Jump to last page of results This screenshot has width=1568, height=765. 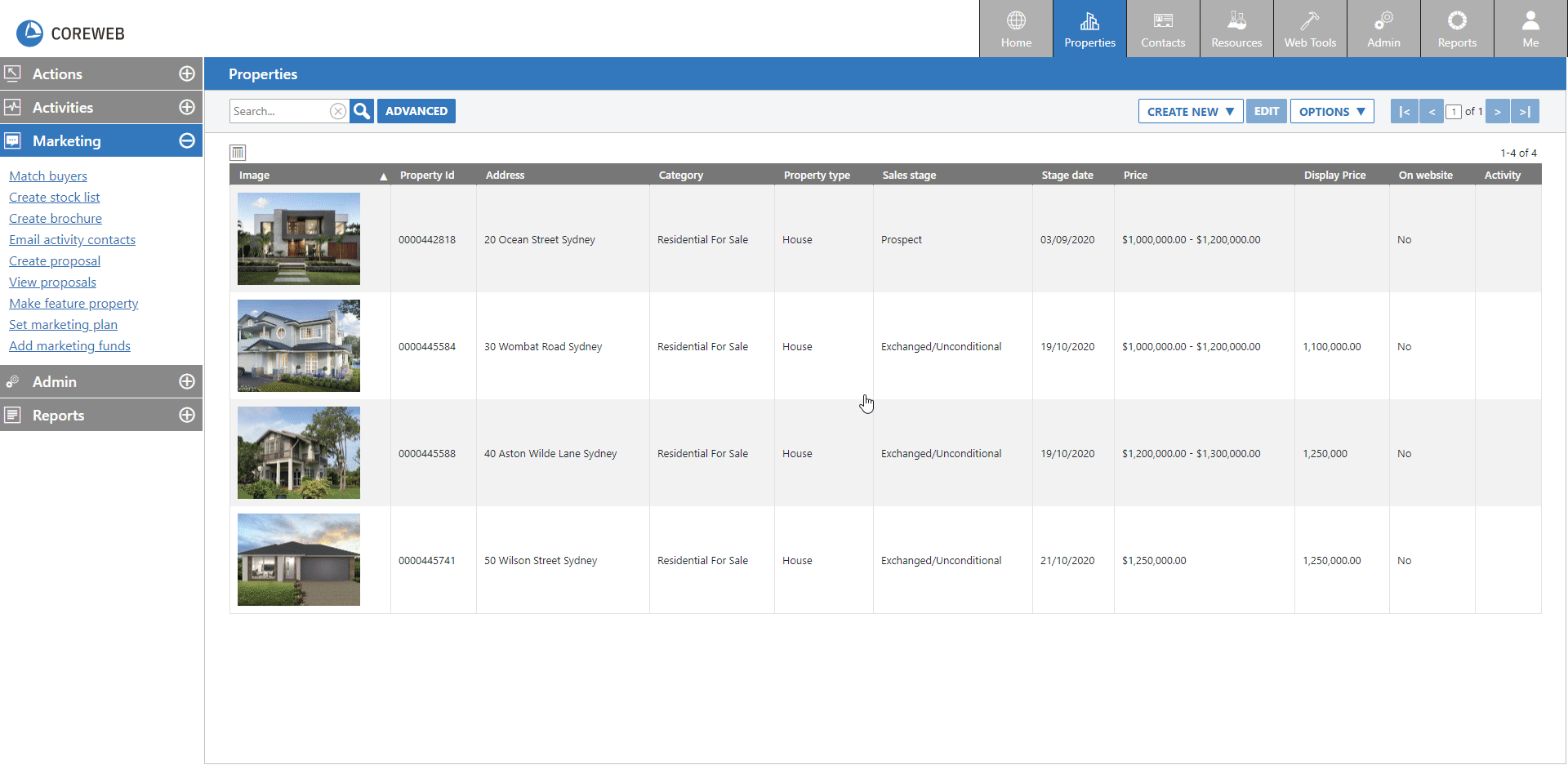(x=1525, y=111)
